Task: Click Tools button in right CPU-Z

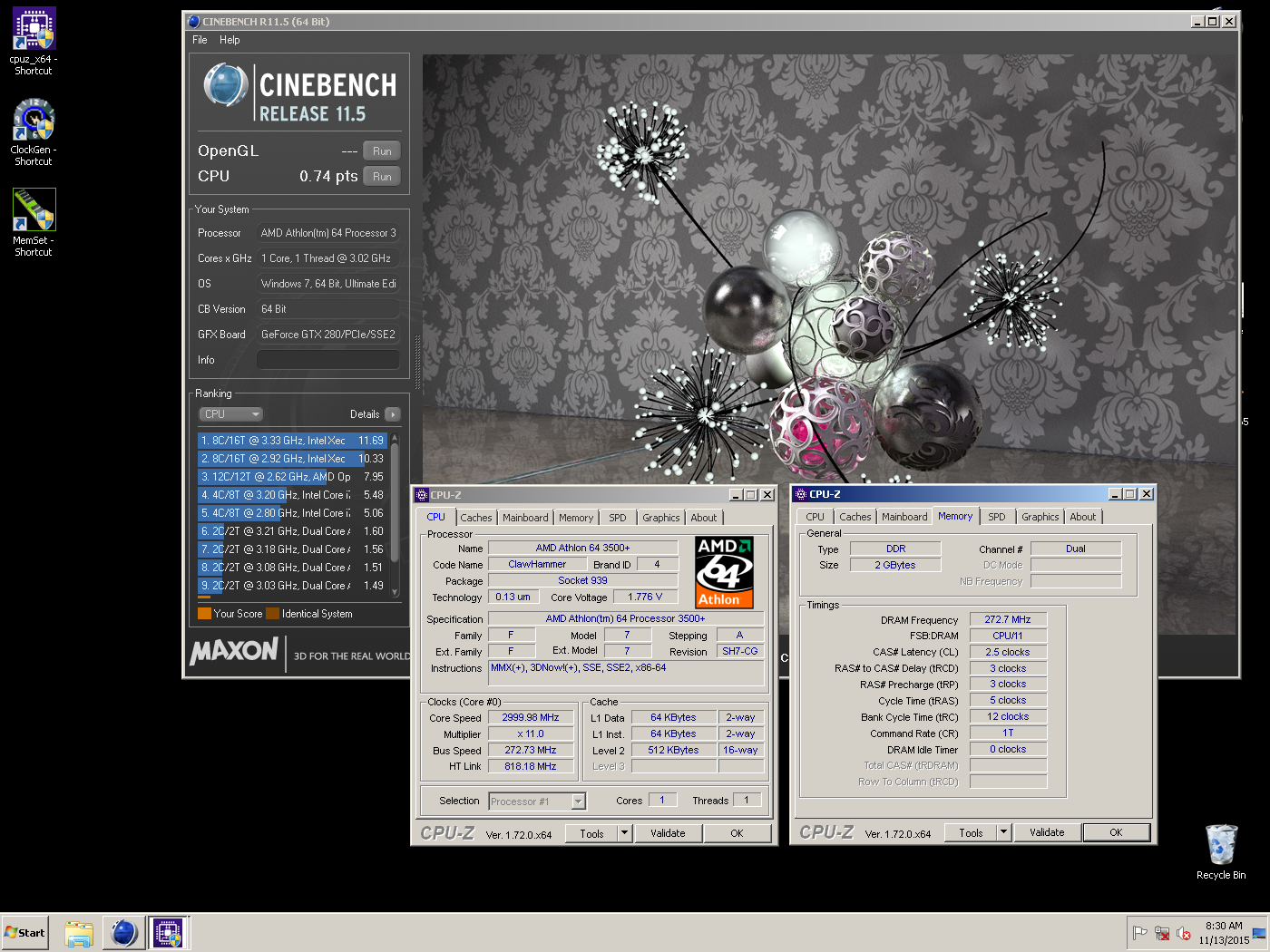Action: click(971, 833)
